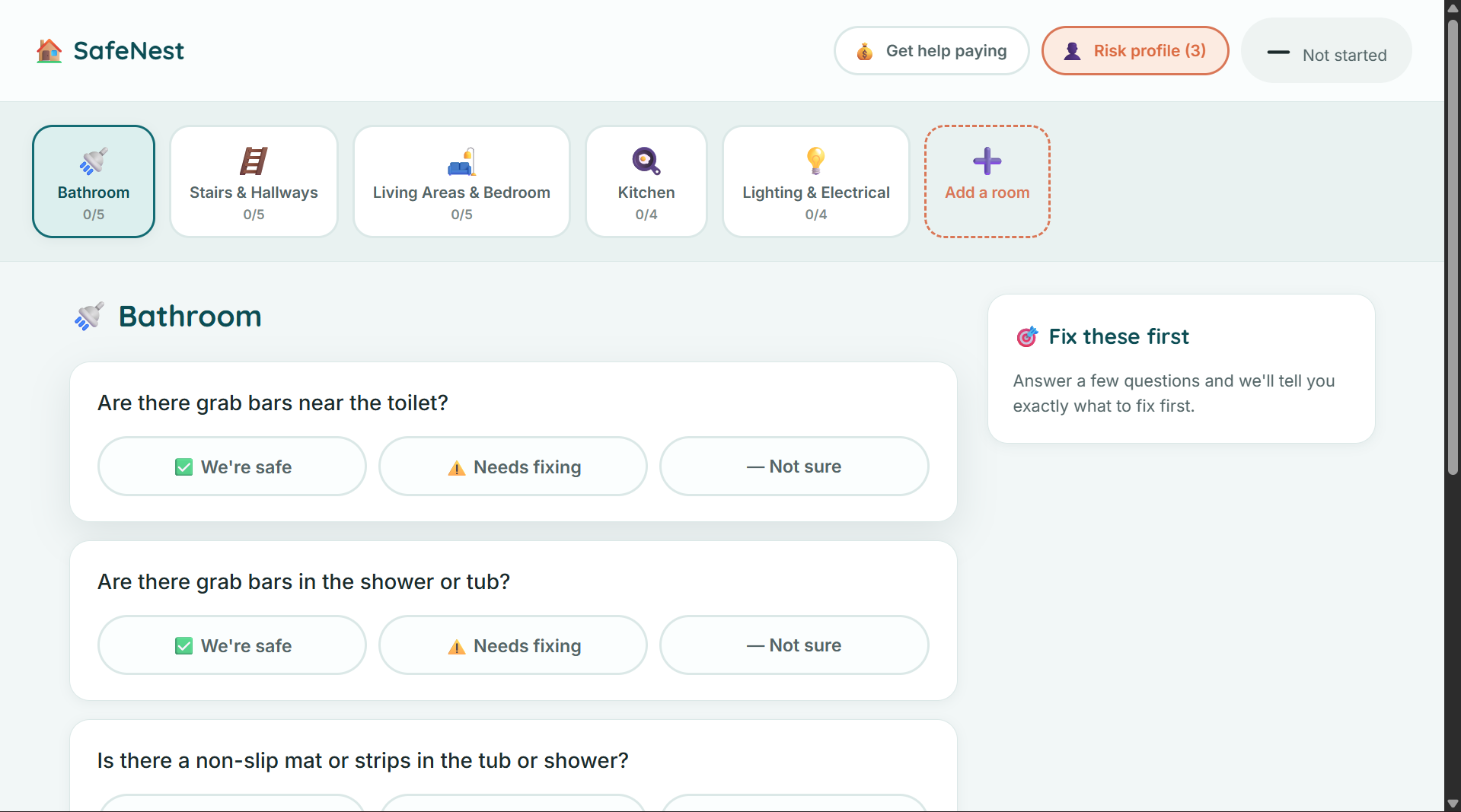Screen dimensions: 1461x812
Task: Click the frying pan Kitchen icon
Action: pyautogui.click(x=646, y=161)
